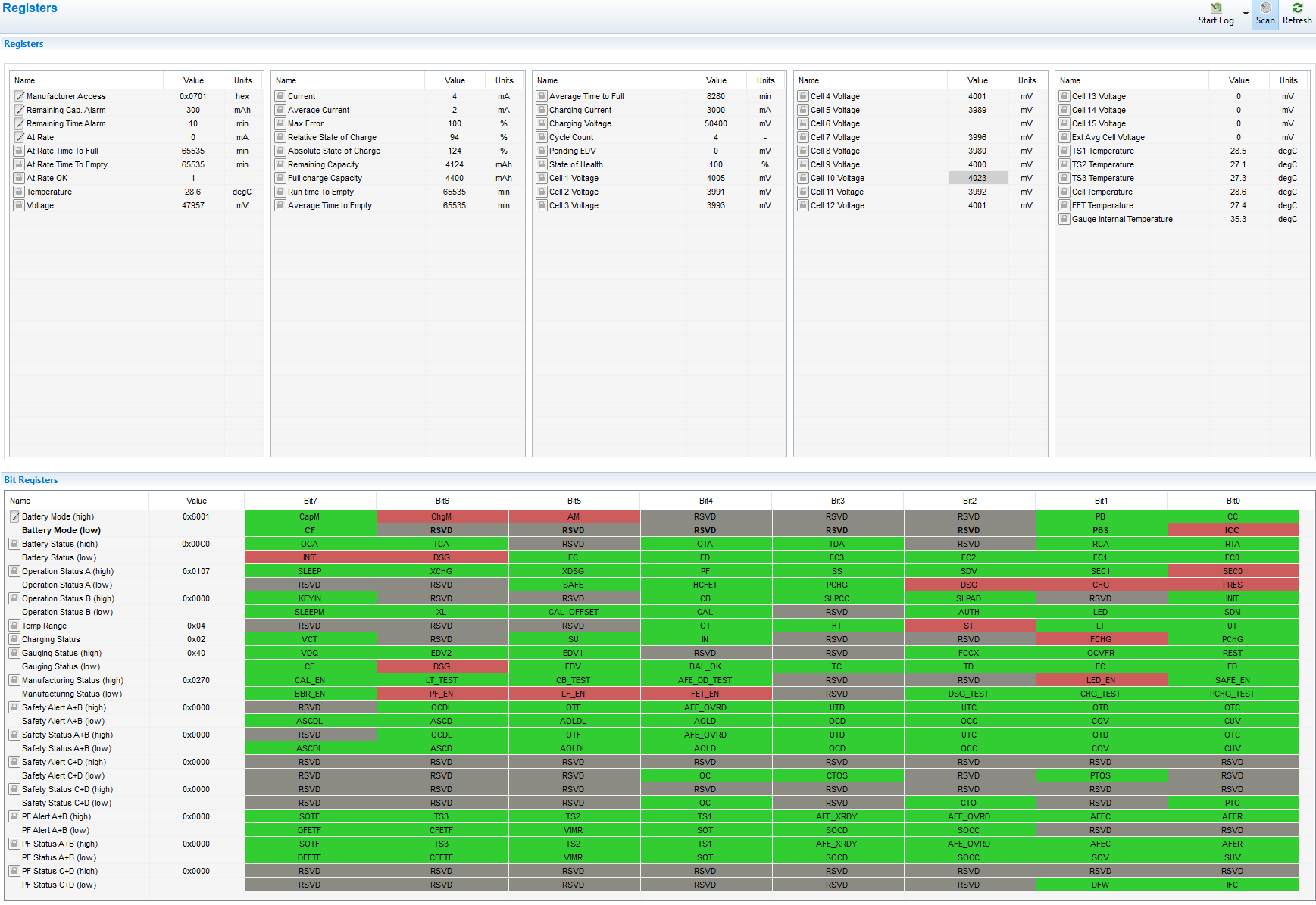Click the Bit Registers section header

31,480
